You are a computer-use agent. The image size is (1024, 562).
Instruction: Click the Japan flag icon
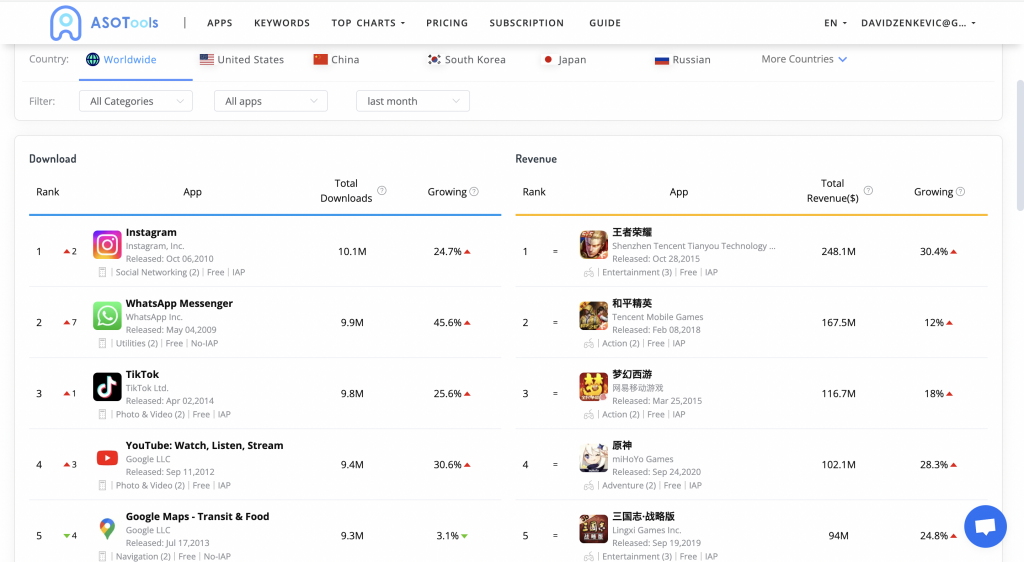tap(548, 59)
